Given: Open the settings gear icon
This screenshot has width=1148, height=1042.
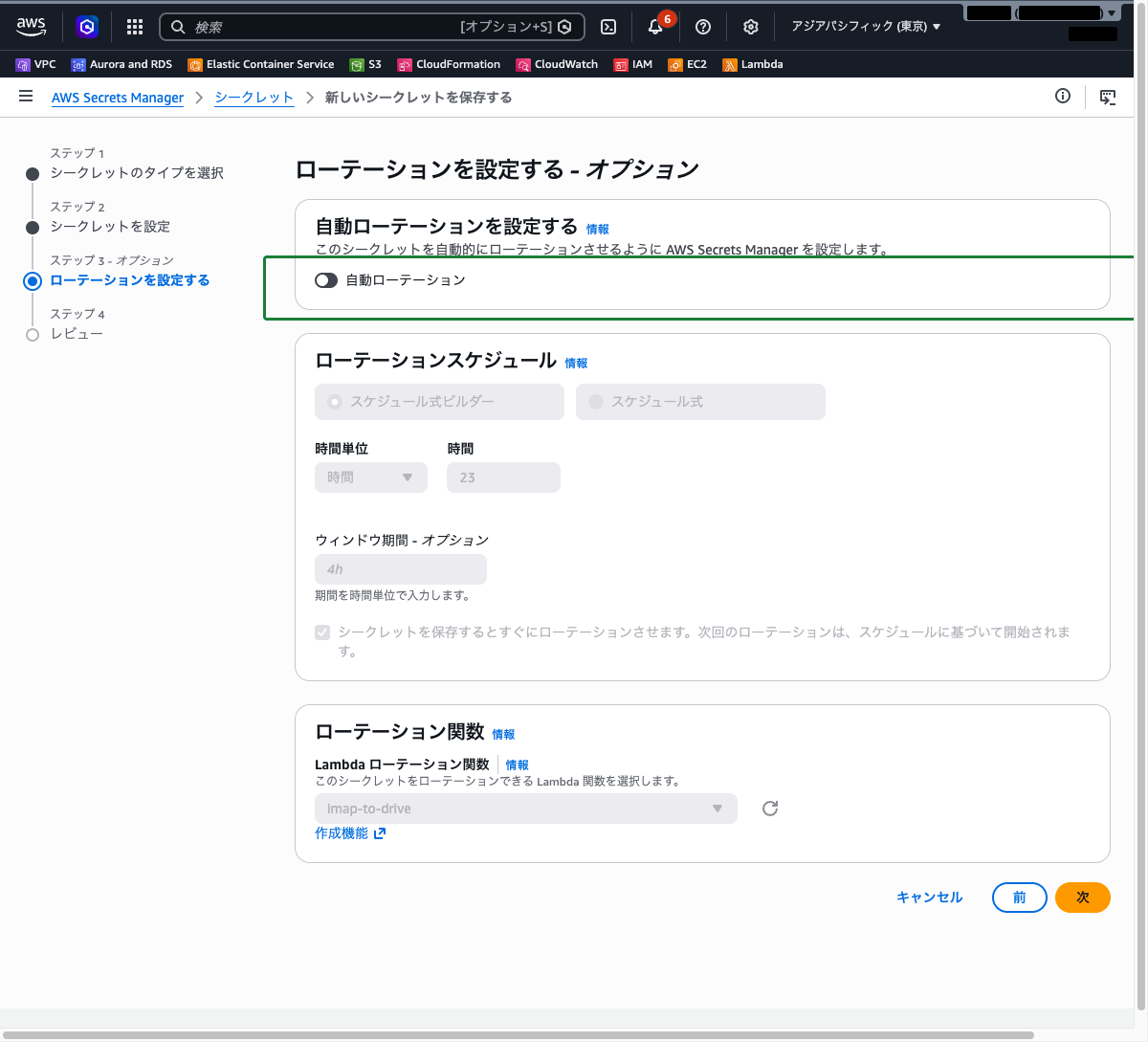Looking at the screenshot, I should click(751, 27).
